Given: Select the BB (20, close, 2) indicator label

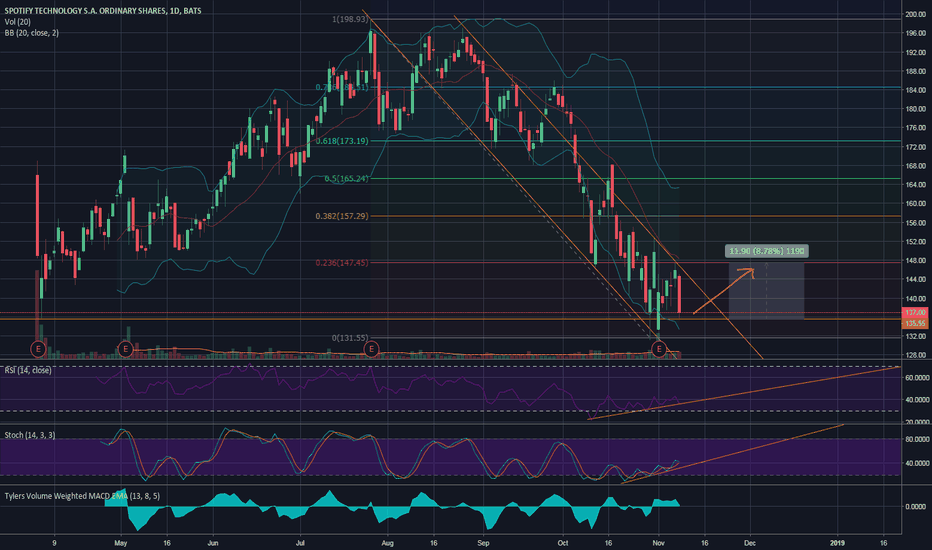Looking at the screenshot, I should pyautogui.click(x=32, y=33).
